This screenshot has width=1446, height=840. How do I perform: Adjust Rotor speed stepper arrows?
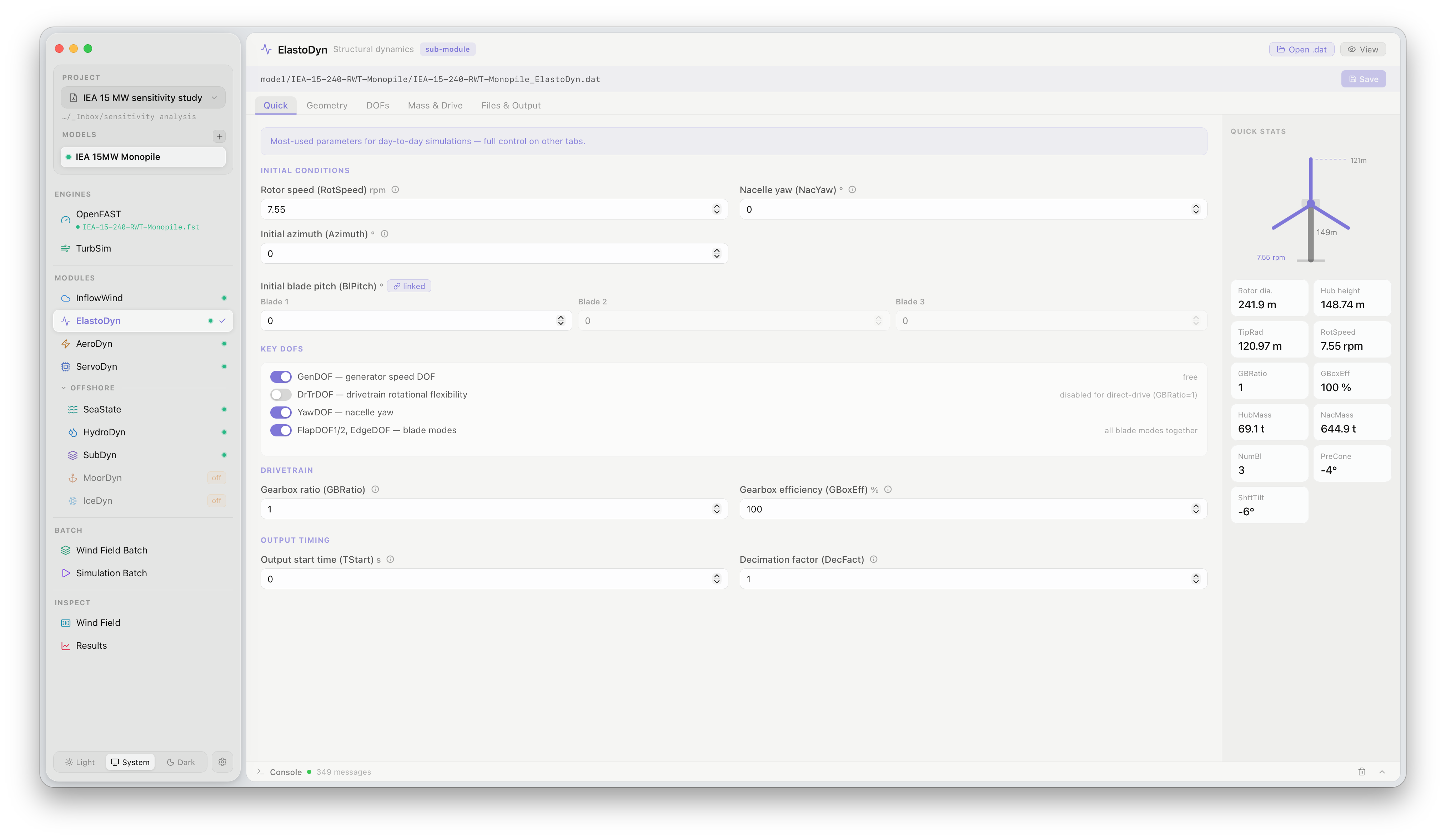click(717, 209)
